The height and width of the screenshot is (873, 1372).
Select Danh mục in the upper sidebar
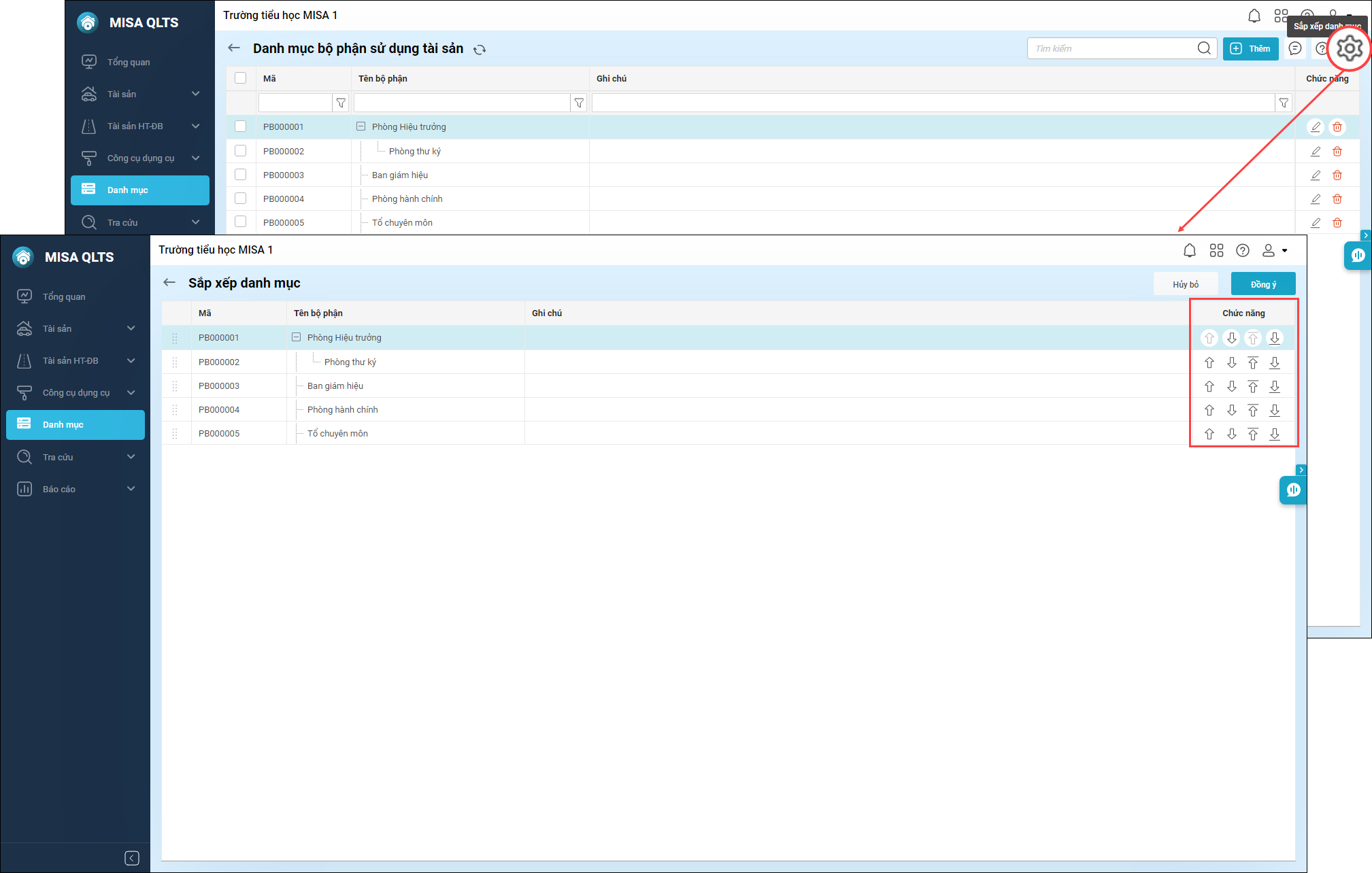[139, 190]
